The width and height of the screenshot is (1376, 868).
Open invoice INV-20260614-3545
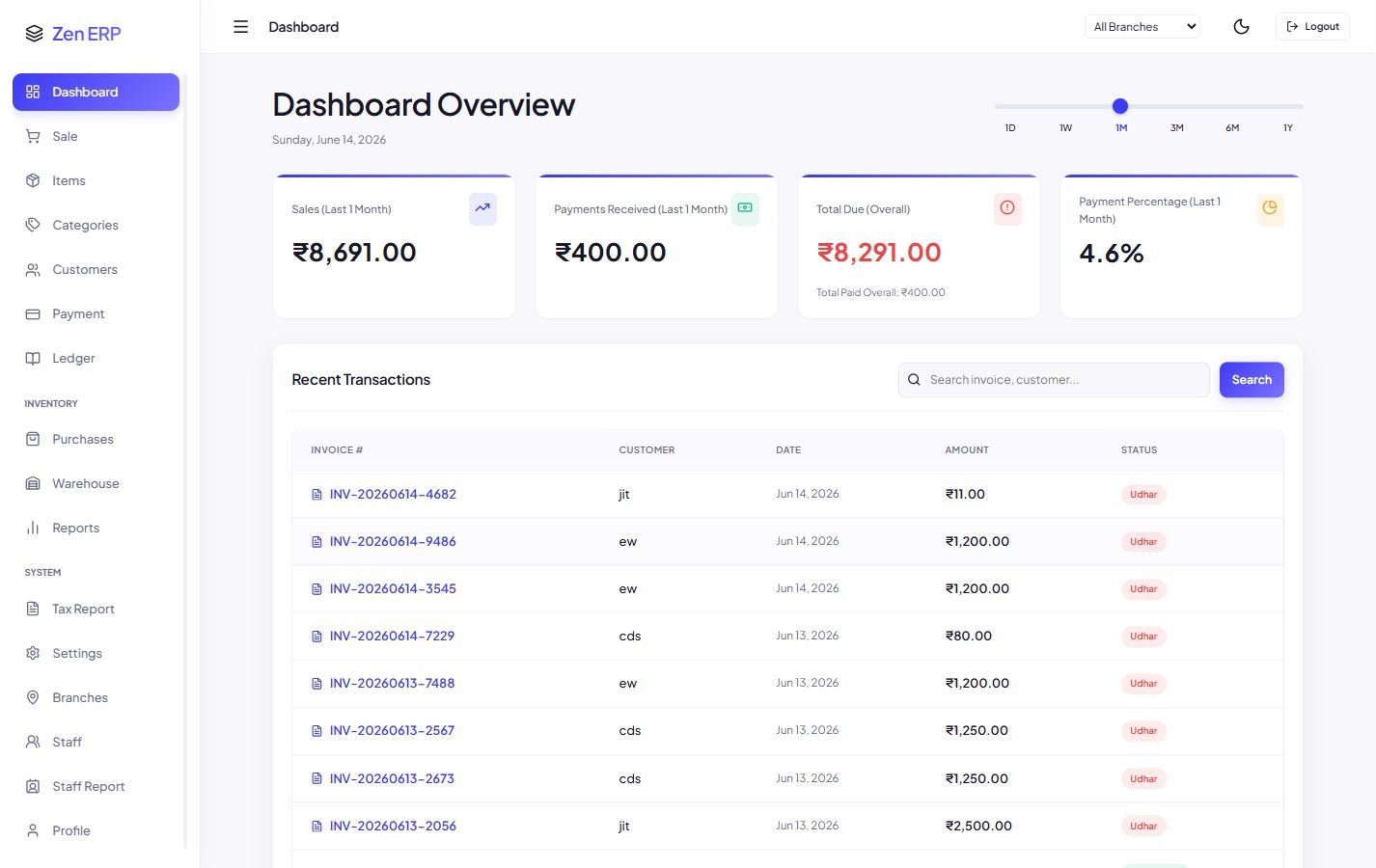(393, 588)
